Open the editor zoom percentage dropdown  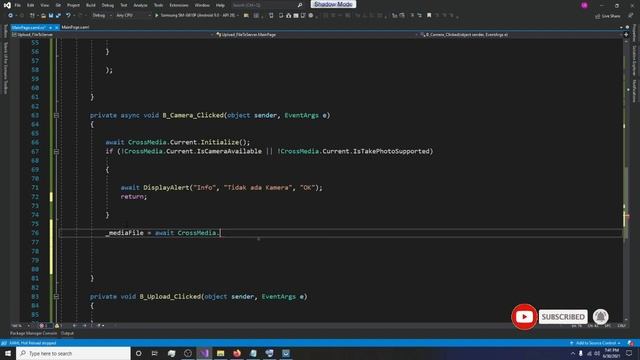[21, 326]
